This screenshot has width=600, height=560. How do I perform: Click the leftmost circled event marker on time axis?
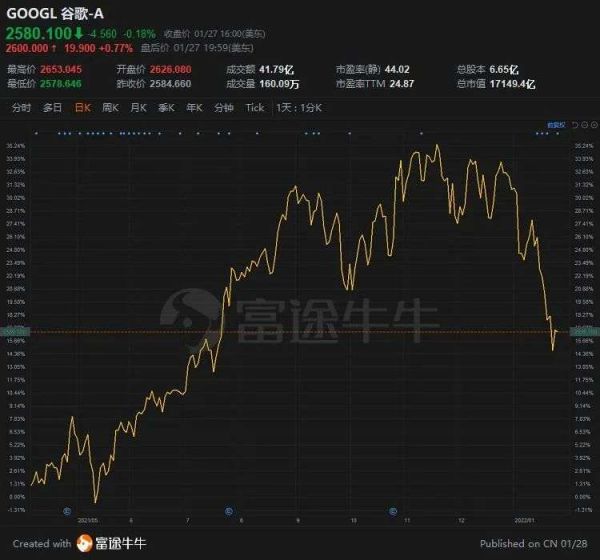pyautogui.click(x=66, y=511)
